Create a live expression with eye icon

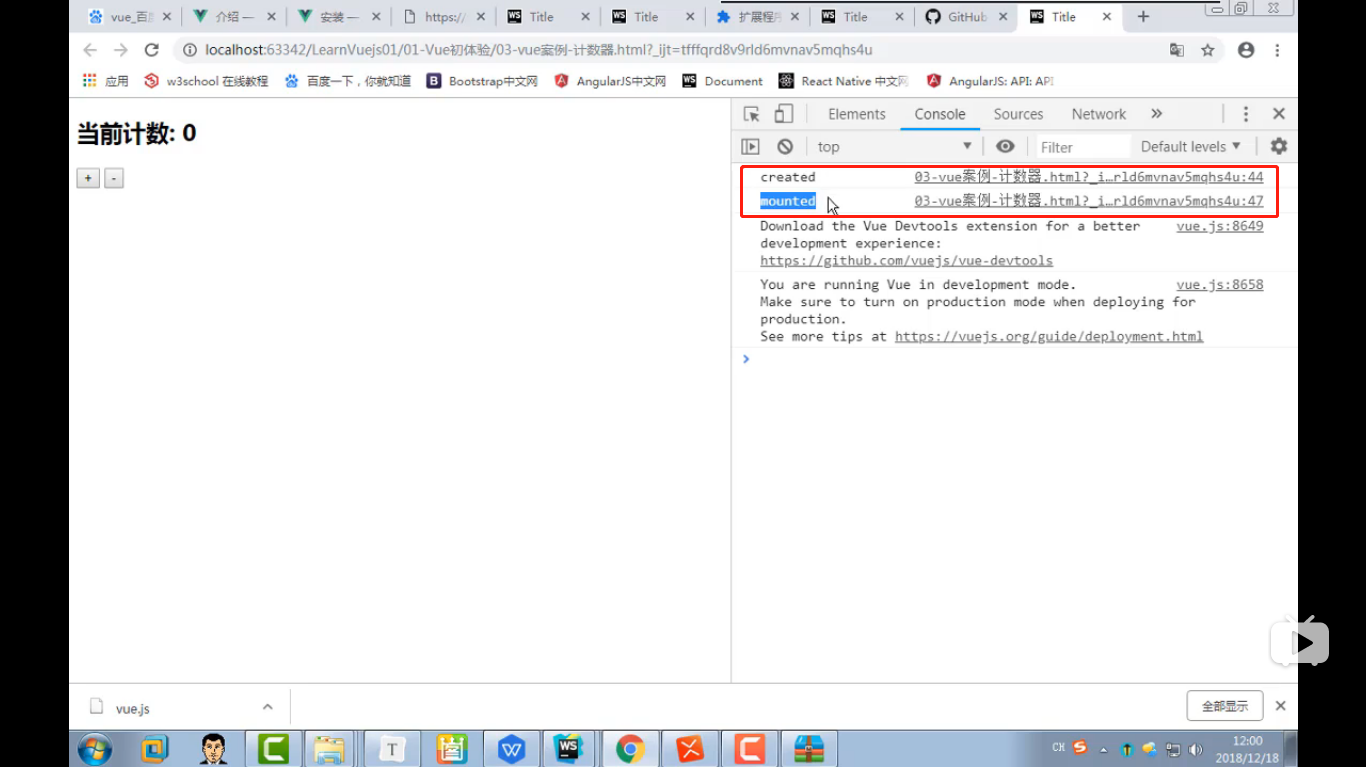1005,146
